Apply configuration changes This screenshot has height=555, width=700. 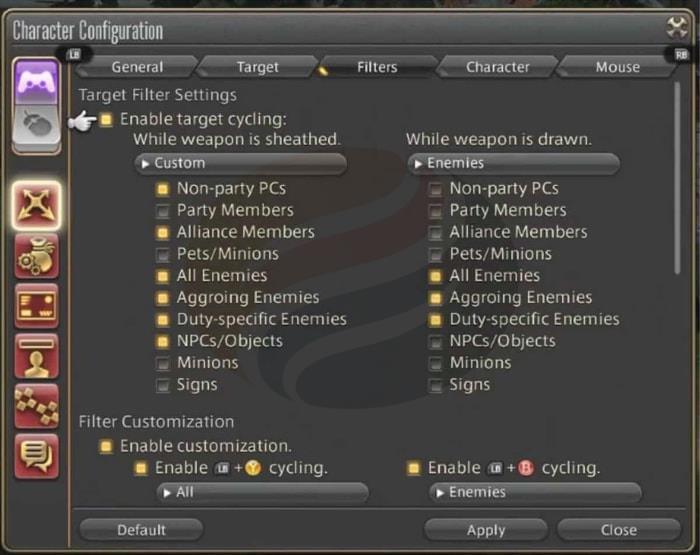pyautogui.click(x=486, y=530)
